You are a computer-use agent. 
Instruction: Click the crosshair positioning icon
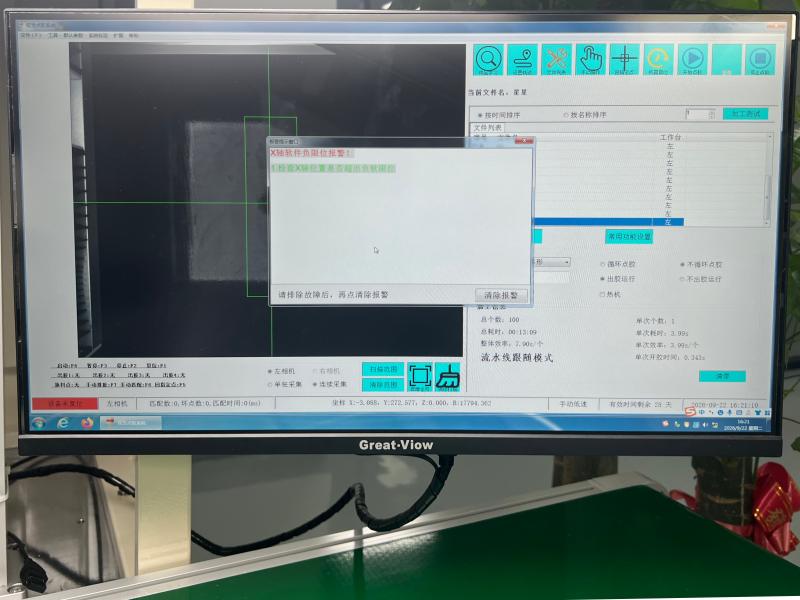click(x=624, y=60)
